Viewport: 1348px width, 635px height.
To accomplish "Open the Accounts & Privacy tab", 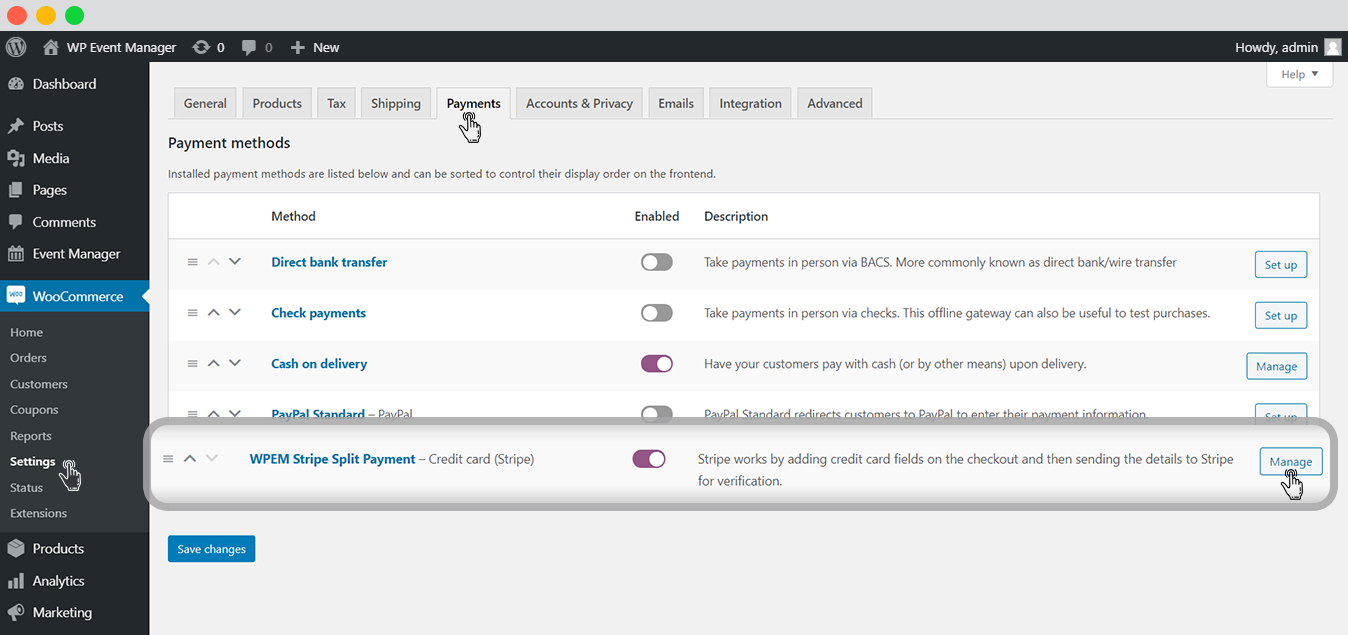I will click(579, 103).
